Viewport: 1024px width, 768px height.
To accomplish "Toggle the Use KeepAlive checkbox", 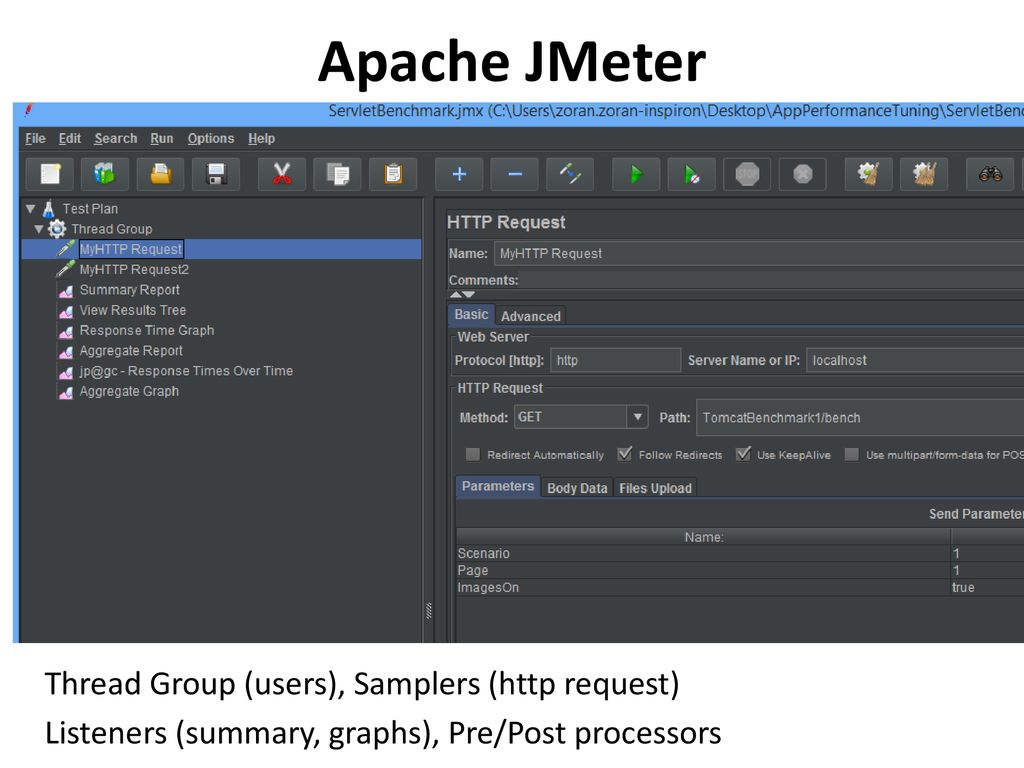I will pos(743,455).
